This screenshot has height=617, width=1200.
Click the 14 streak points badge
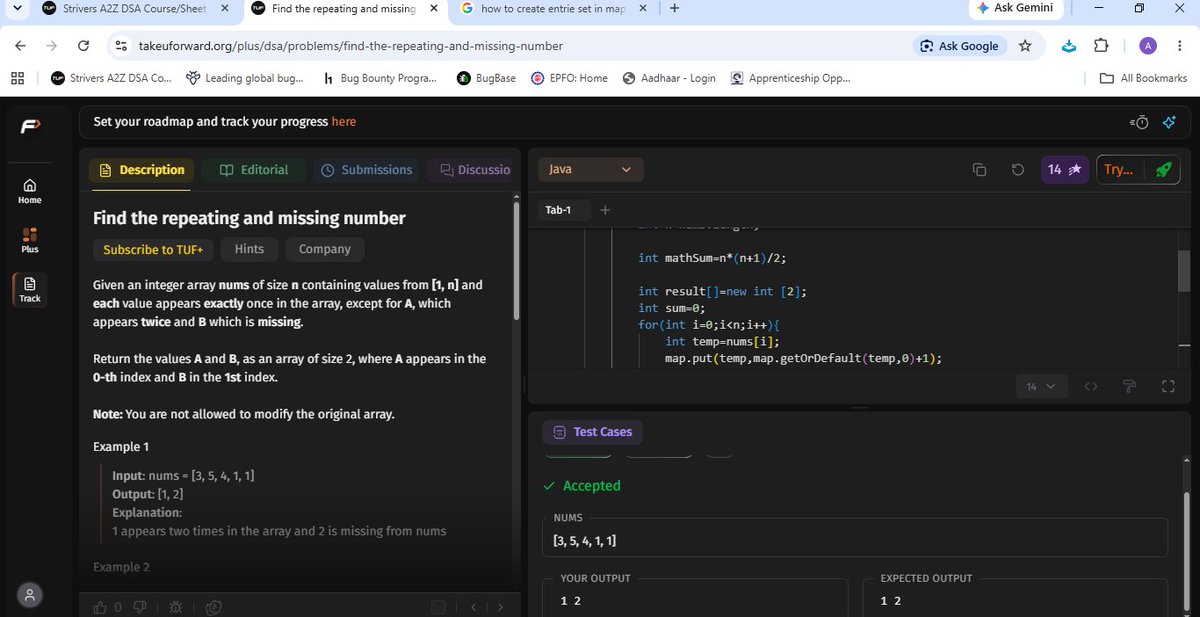[1064, 170]
